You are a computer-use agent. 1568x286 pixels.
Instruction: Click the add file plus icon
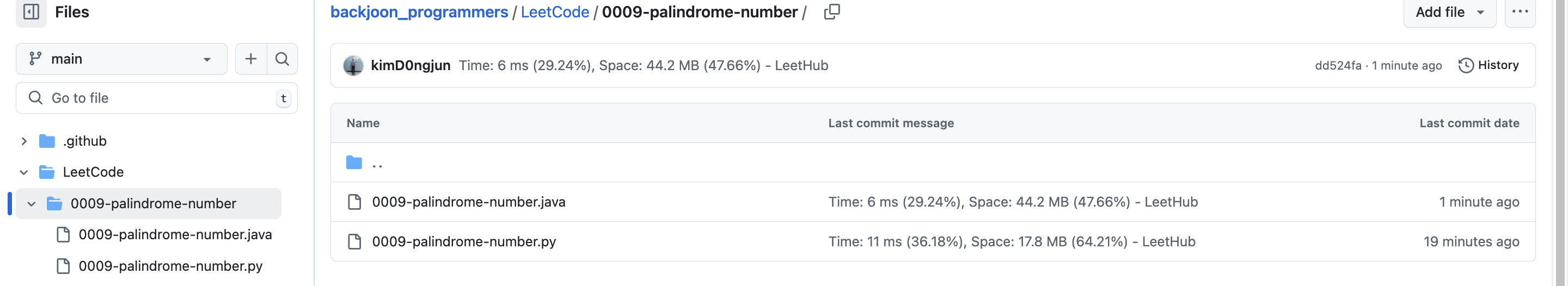pyautogui.click(x=251, y=59)
